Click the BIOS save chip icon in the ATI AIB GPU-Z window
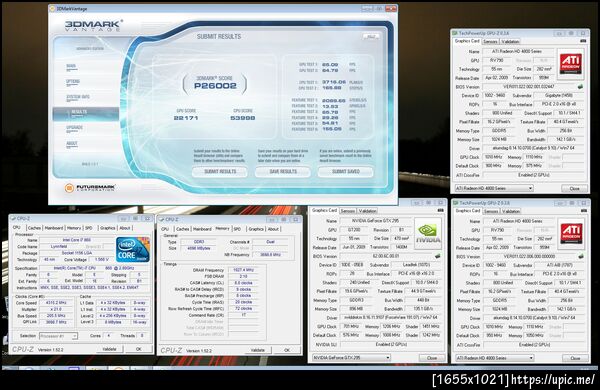The height and width of the screenshot is (390, 600). (580, 256)
